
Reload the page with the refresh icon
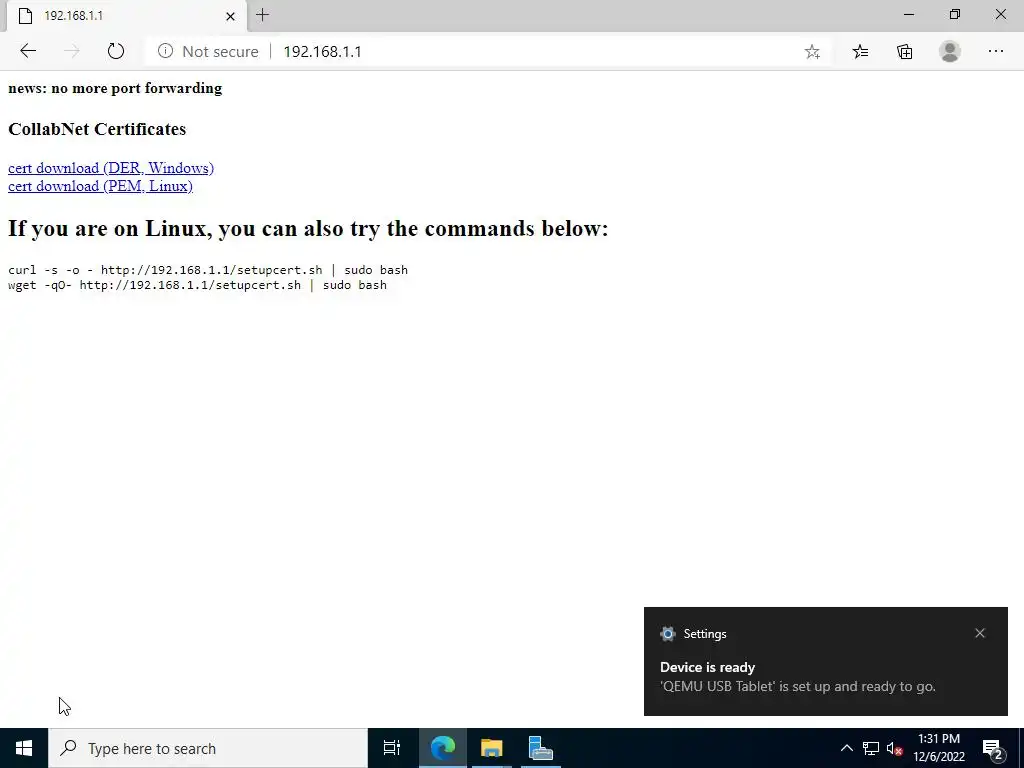point(116,51)
